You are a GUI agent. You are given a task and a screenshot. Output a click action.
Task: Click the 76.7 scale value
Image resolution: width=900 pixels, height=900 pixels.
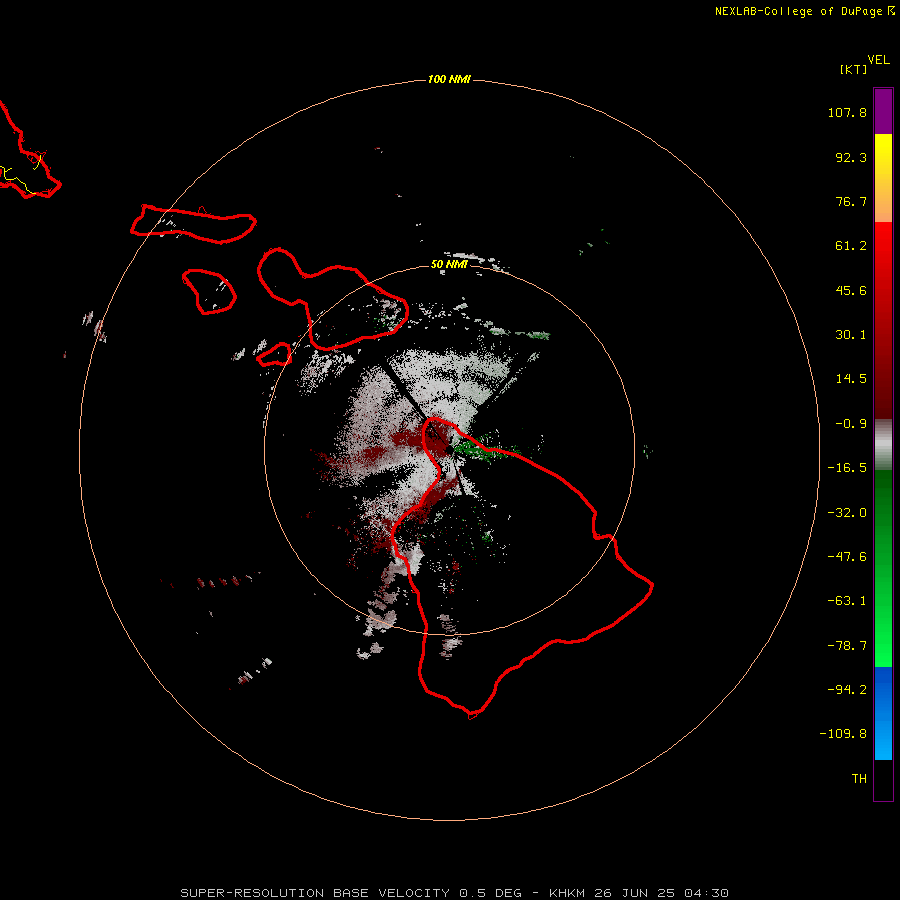pos(851,201)
